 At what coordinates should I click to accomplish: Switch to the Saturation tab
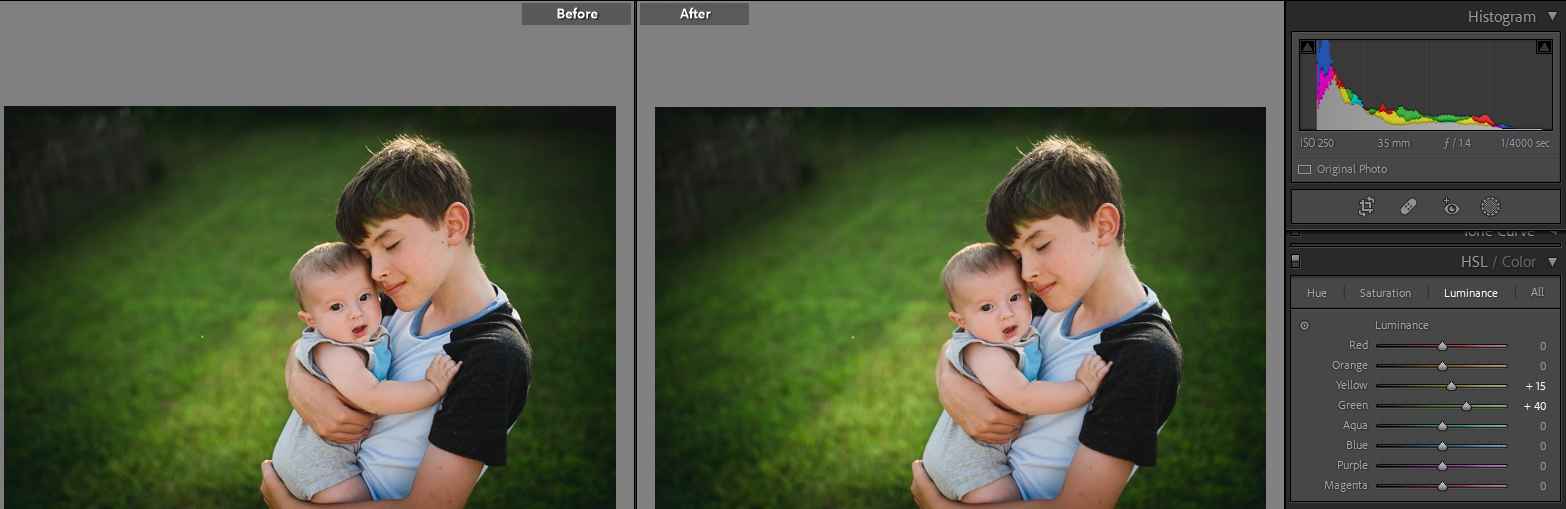point(1385,293)
